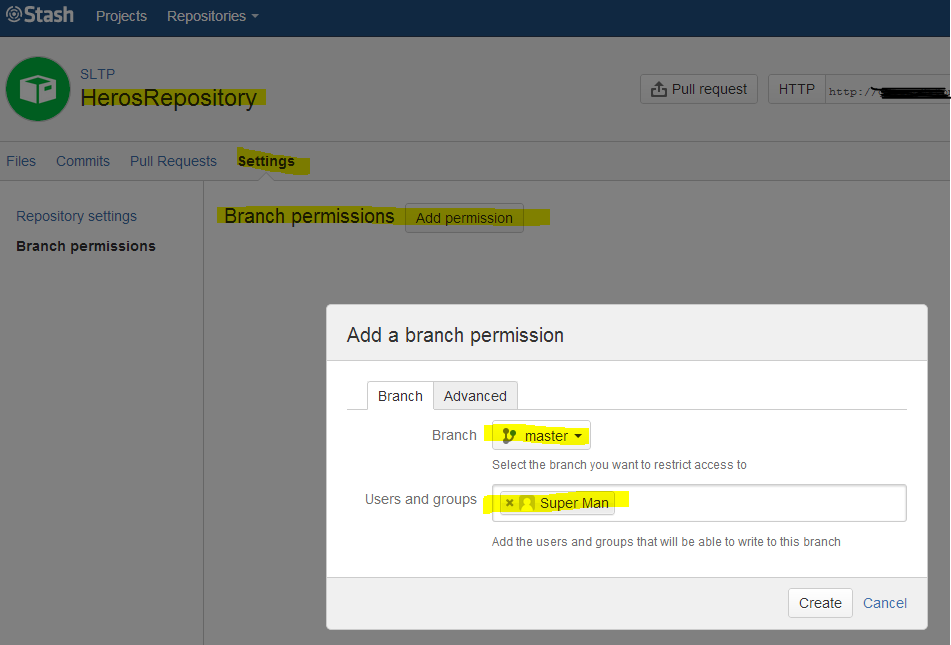Click the Create button
This screenshot has height=645, width=951.
819,603
